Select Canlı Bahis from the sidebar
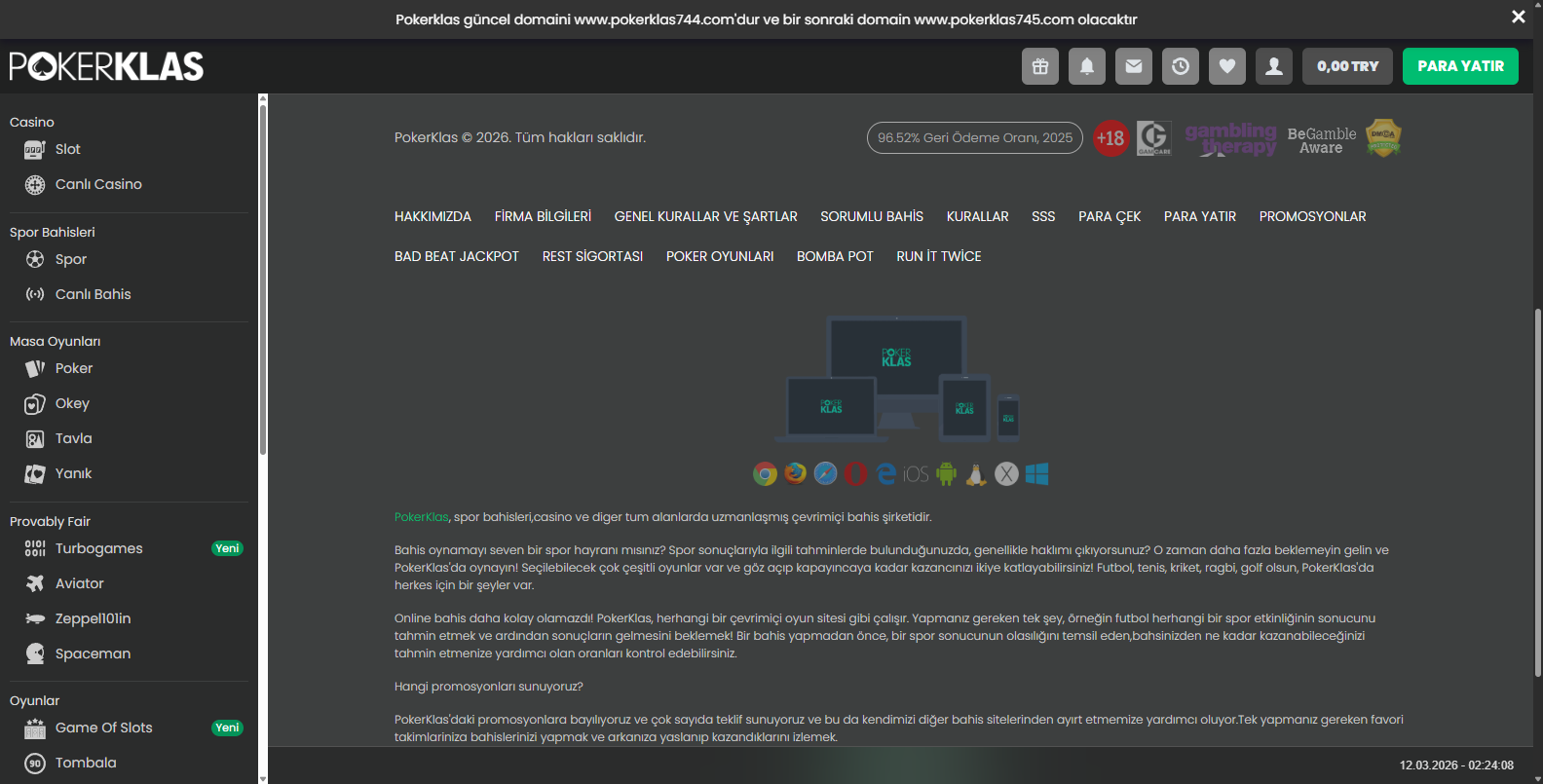This screenshot has height=784, width=1543. [93, 294]
